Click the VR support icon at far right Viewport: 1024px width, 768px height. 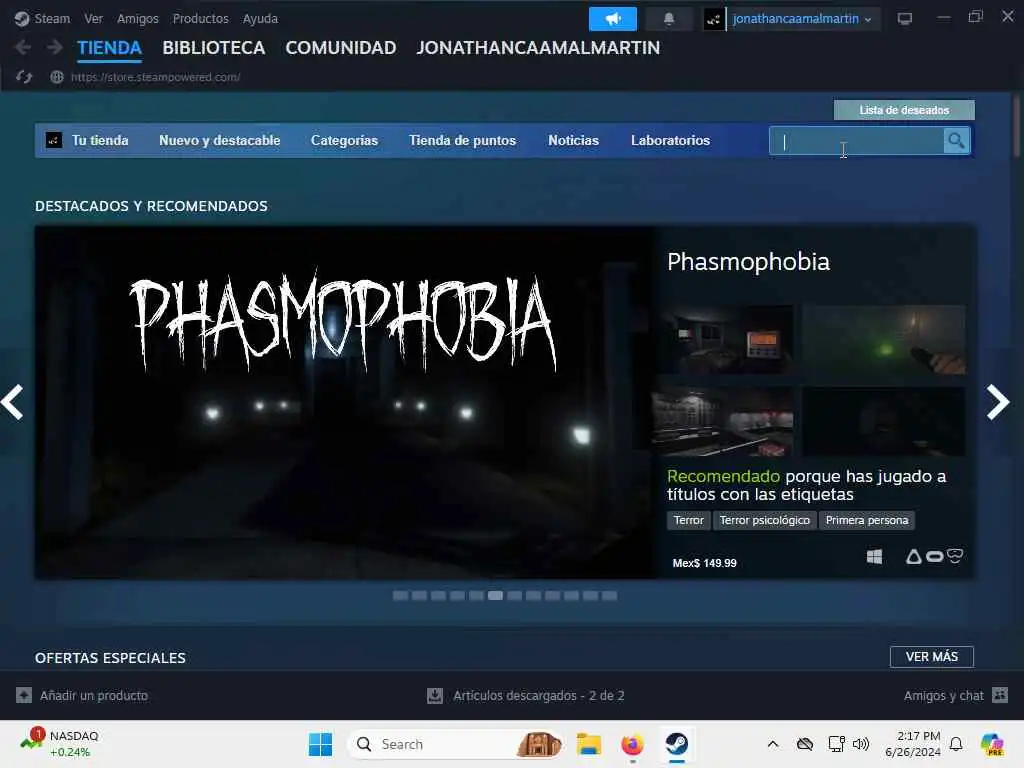tap(955, 556)
